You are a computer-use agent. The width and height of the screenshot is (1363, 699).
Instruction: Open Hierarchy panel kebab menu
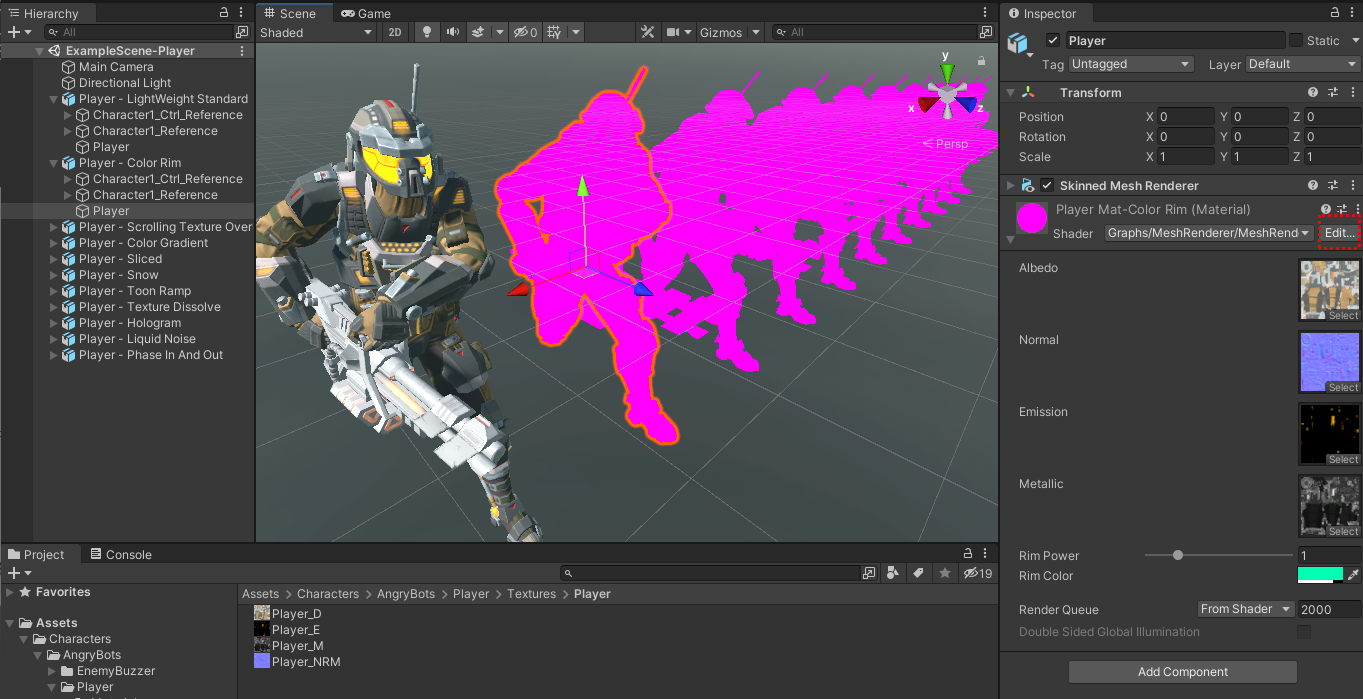coord(242,13)
